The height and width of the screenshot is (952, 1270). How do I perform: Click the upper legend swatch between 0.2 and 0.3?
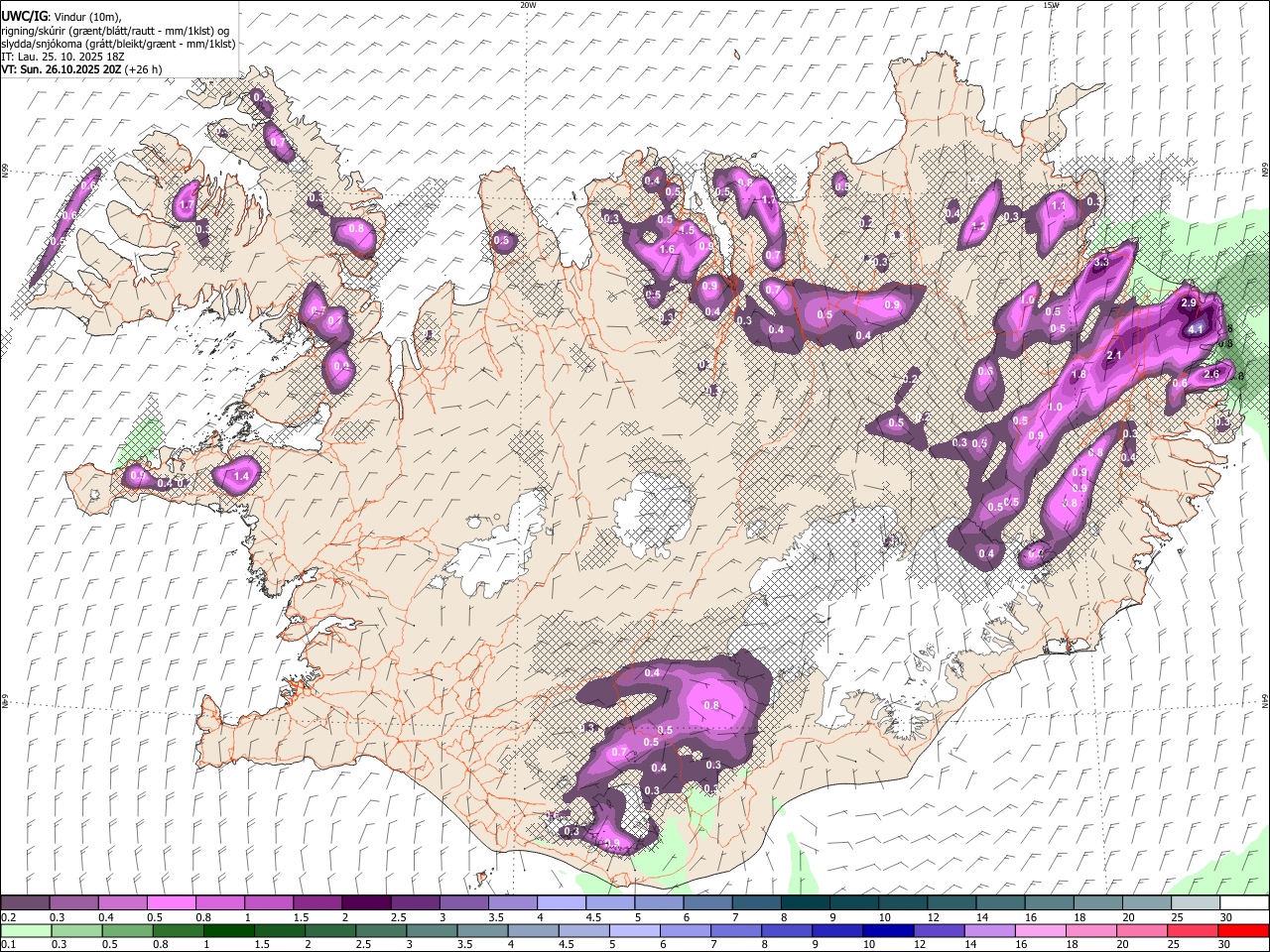[25, 903]
